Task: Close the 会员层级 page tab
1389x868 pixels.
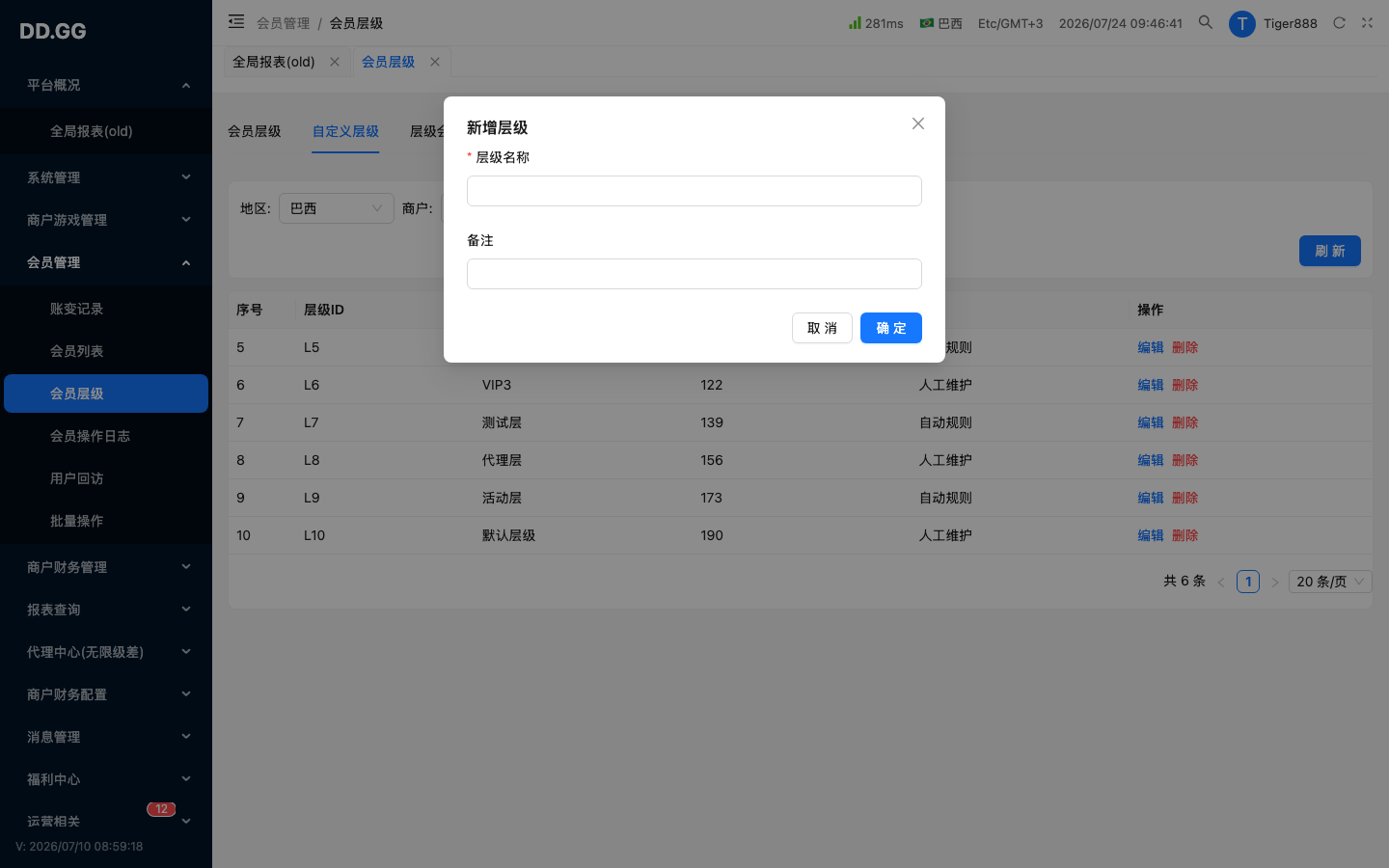Action: 435,62
